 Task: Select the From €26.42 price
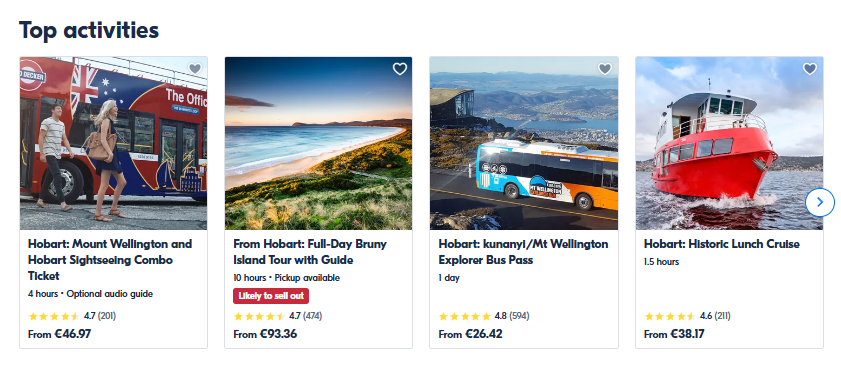[470, 334]
